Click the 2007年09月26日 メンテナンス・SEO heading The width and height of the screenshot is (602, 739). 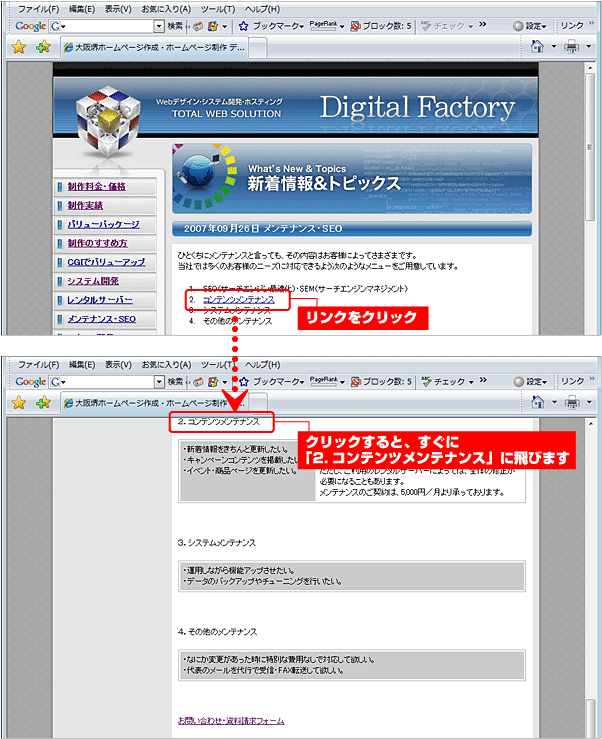tap(263, 229)
